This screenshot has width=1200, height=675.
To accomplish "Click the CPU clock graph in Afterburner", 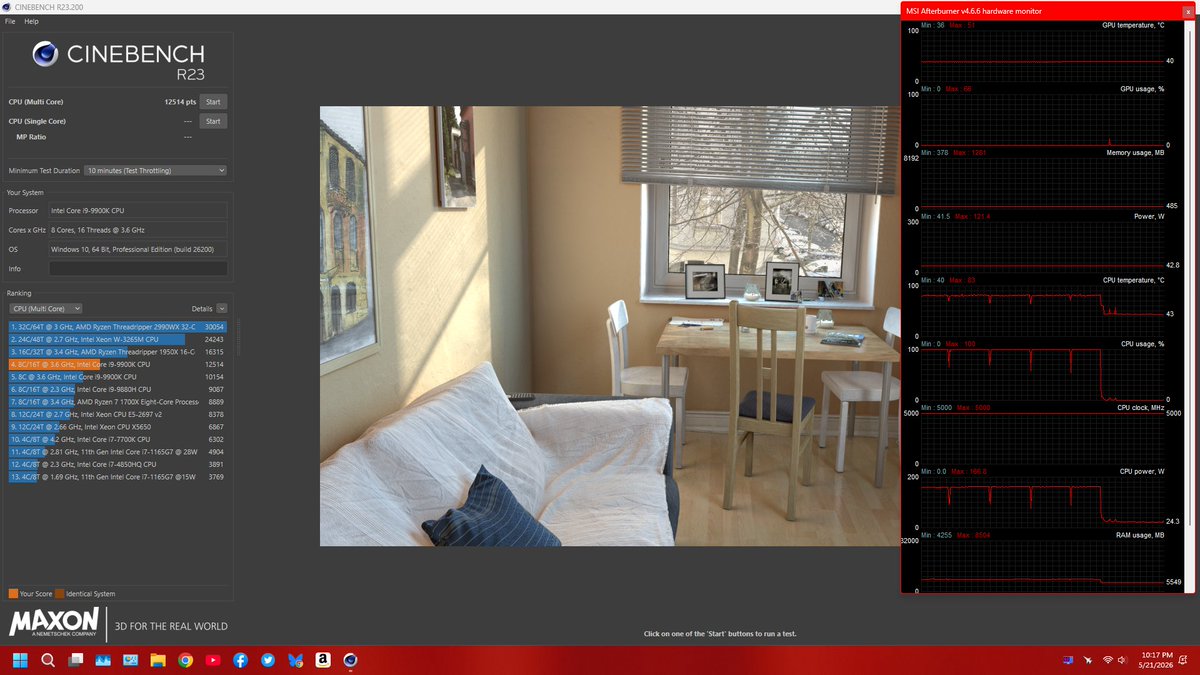I will (x=1042, y=438).
